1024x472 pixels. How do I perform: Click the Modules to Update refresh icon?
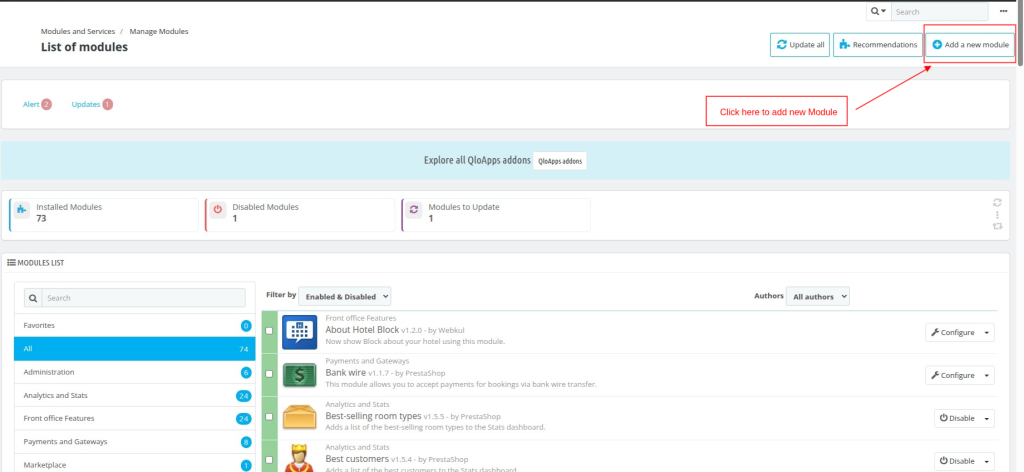414,210
